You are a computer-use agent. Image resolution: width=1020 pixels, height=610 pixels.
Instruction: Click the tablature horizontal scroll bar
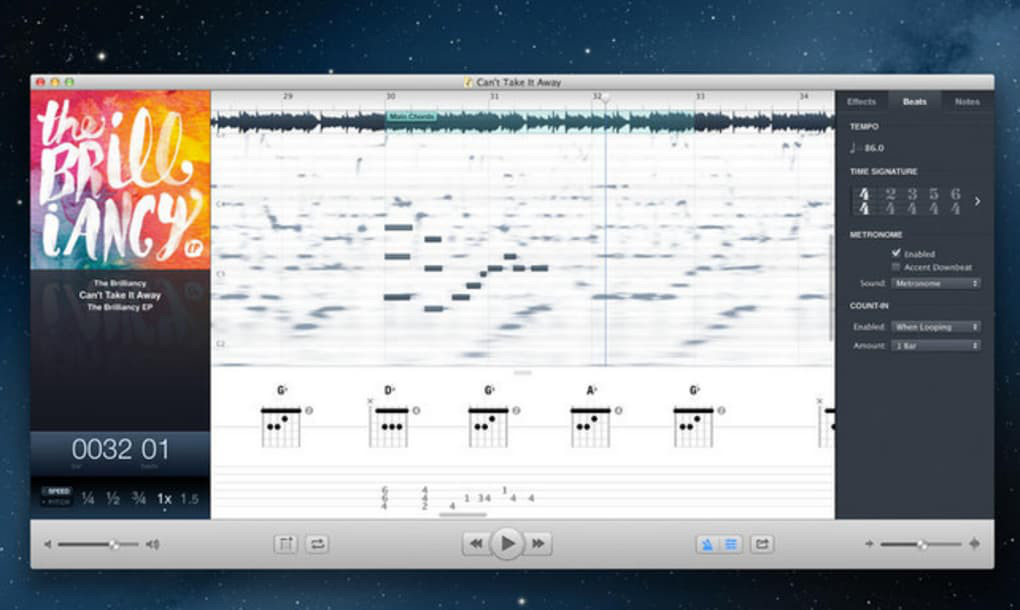[x=463, y=514]
